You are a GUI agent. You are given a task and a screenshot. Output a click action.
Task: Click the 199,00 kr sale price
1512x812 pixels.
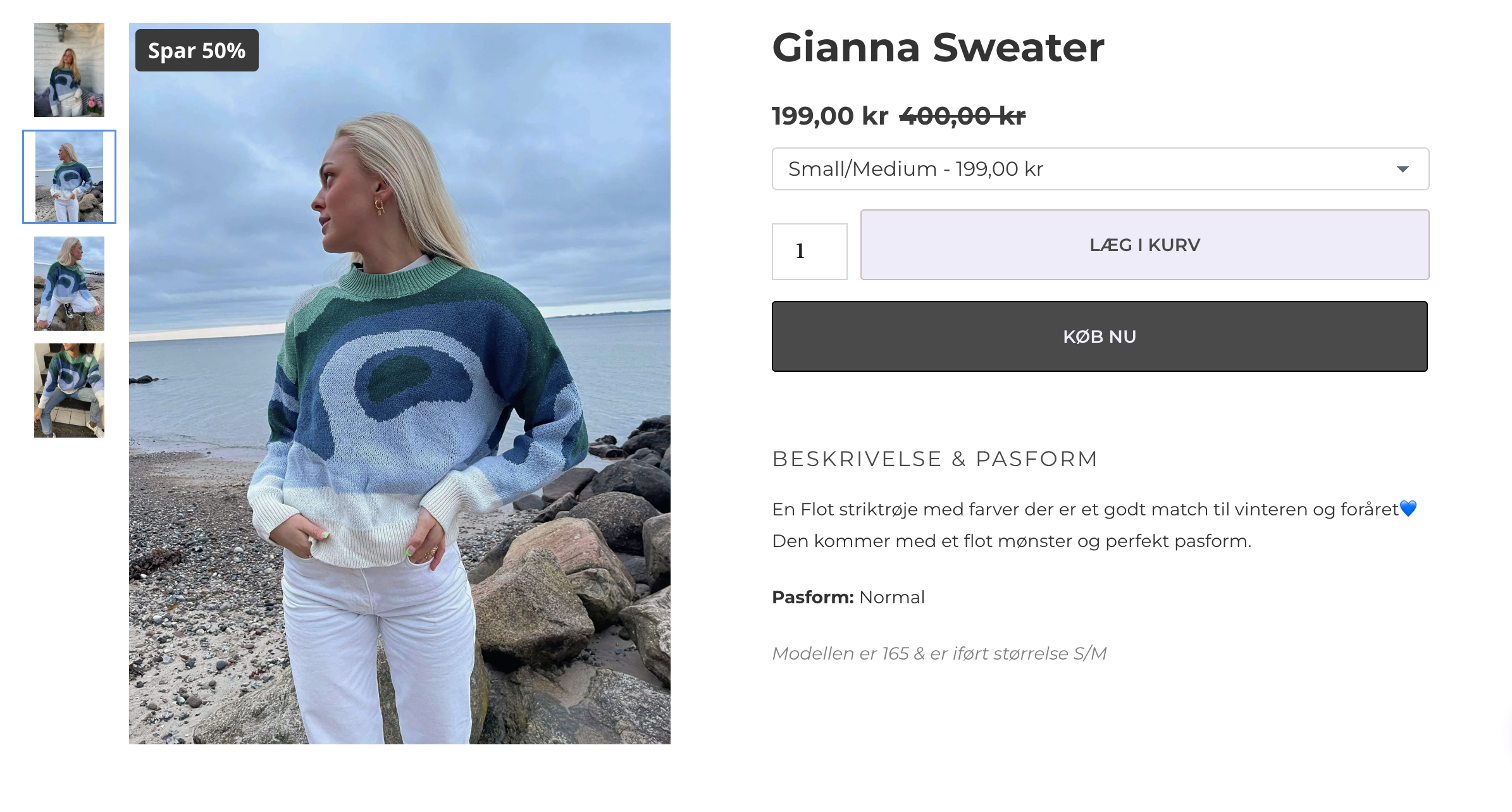pos(830,116)
